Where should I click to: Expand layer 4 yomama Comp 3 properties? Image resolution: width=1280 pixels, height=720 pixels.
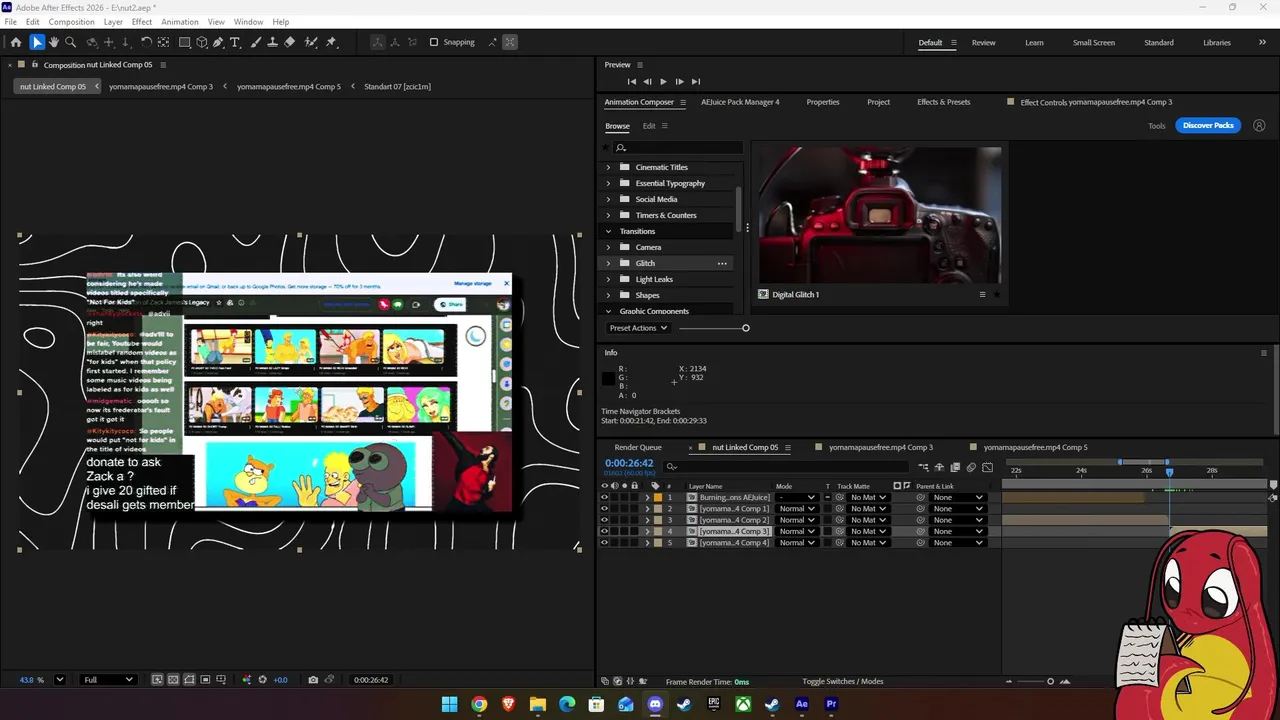click(x=647, y=531)
